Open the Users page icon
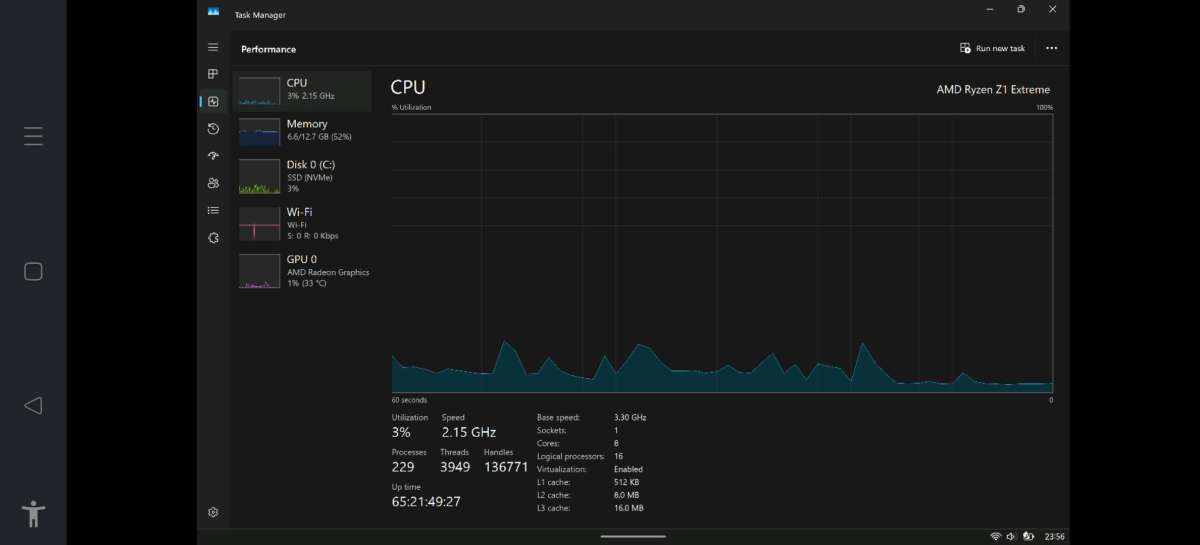 [x=213, y=183]
